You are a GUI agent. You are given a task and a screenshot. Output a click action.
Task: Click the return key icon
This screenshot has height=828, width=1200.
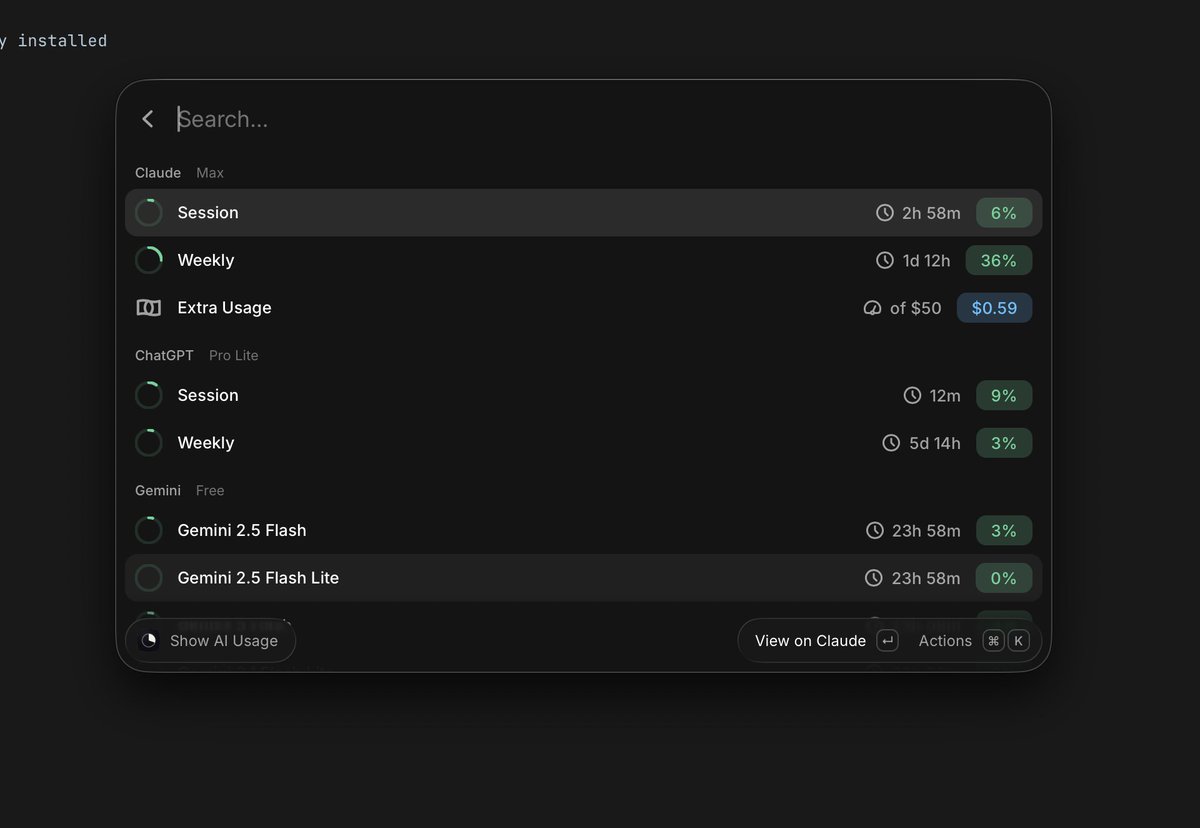887,641
